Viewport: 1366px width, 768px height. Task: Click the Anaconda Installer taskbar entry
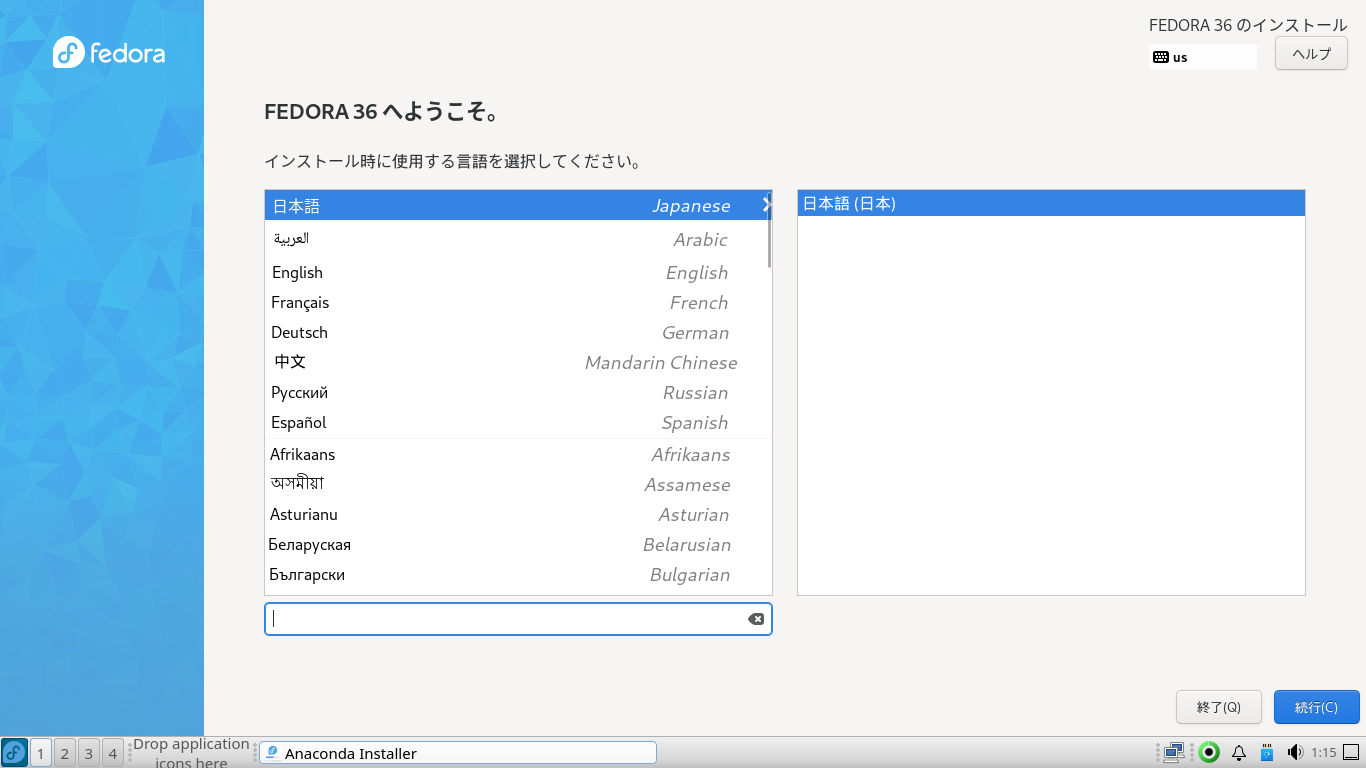[x=458, y=753]
